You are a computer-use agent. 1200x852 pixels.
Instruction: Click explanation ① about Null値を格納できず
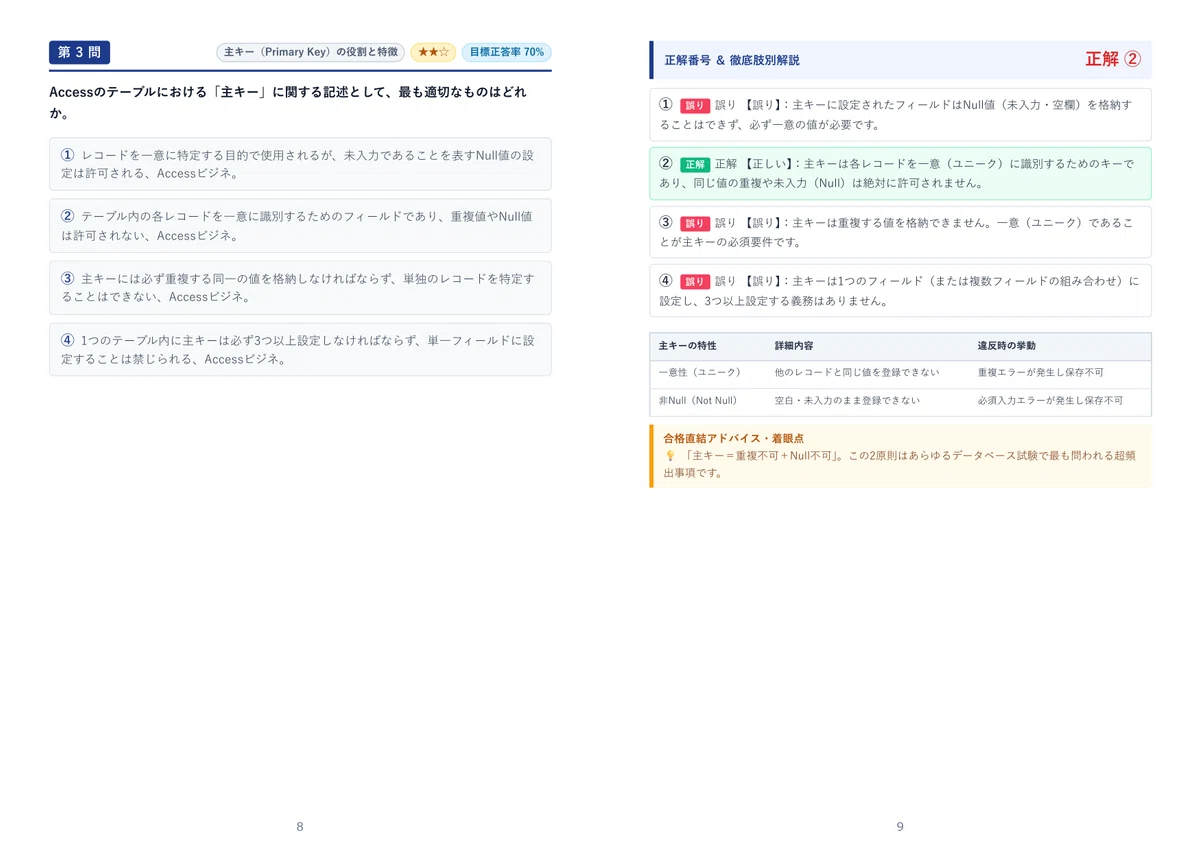[x=900, y=114]
